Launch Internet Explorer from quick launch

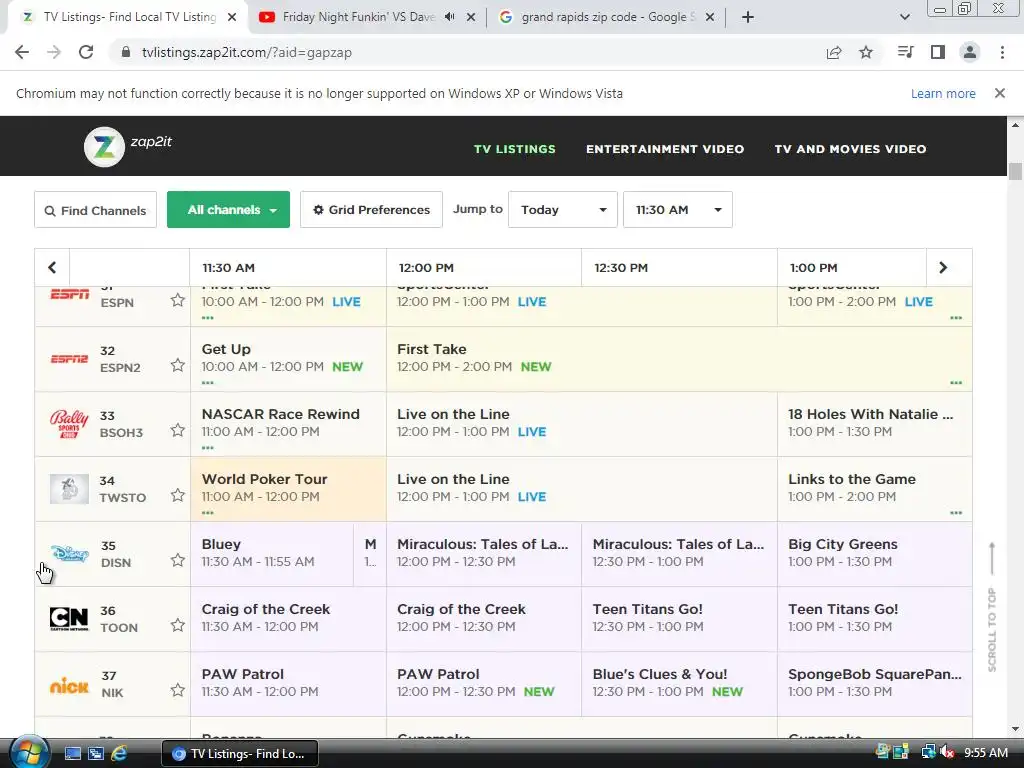pos(119,753)
